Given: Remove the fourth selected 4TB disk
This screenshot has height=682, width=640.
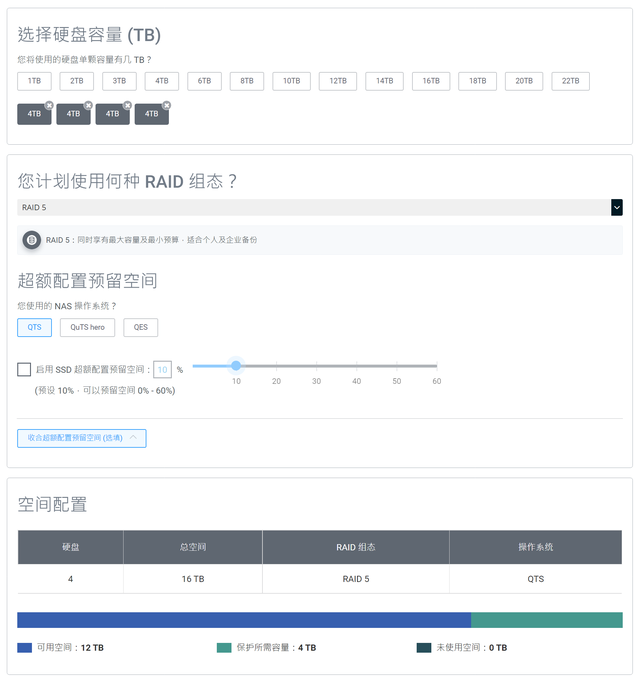Looking at the screenshot, I should tap(166, 105).
